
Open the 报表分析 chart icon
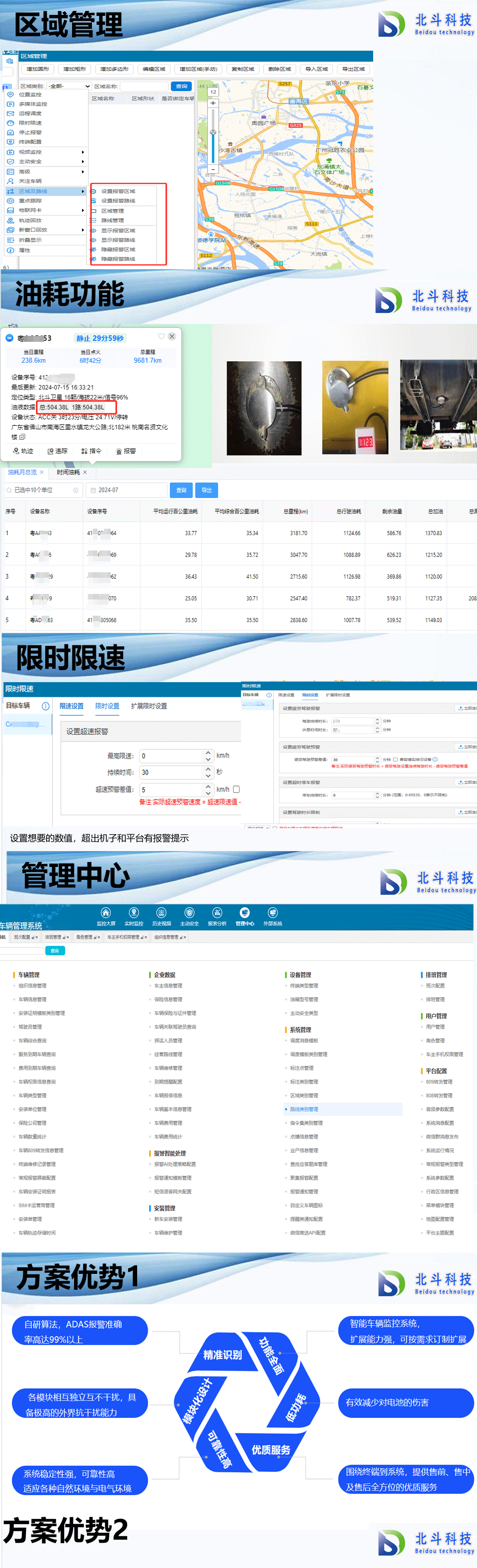(217, 913)
